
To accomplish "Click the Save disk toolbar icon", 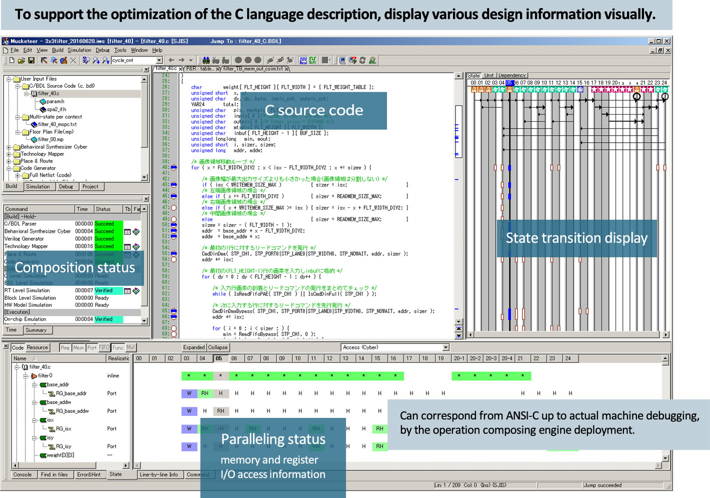I will point(31,59).
